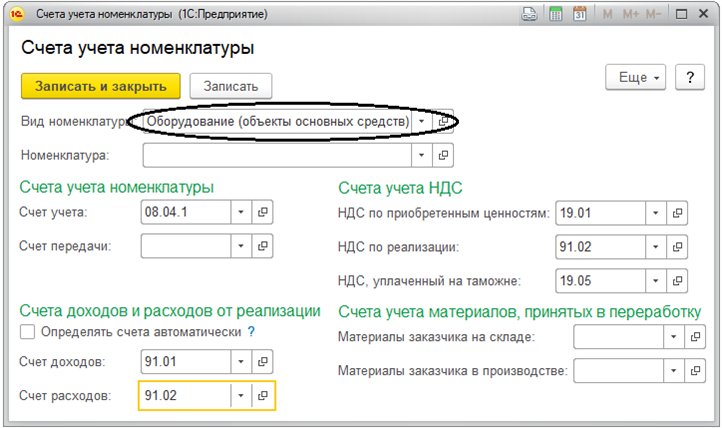Open the Счет расходов 91.02 item icon
This screenshot has width=722, height=428.
pos(262,395)
